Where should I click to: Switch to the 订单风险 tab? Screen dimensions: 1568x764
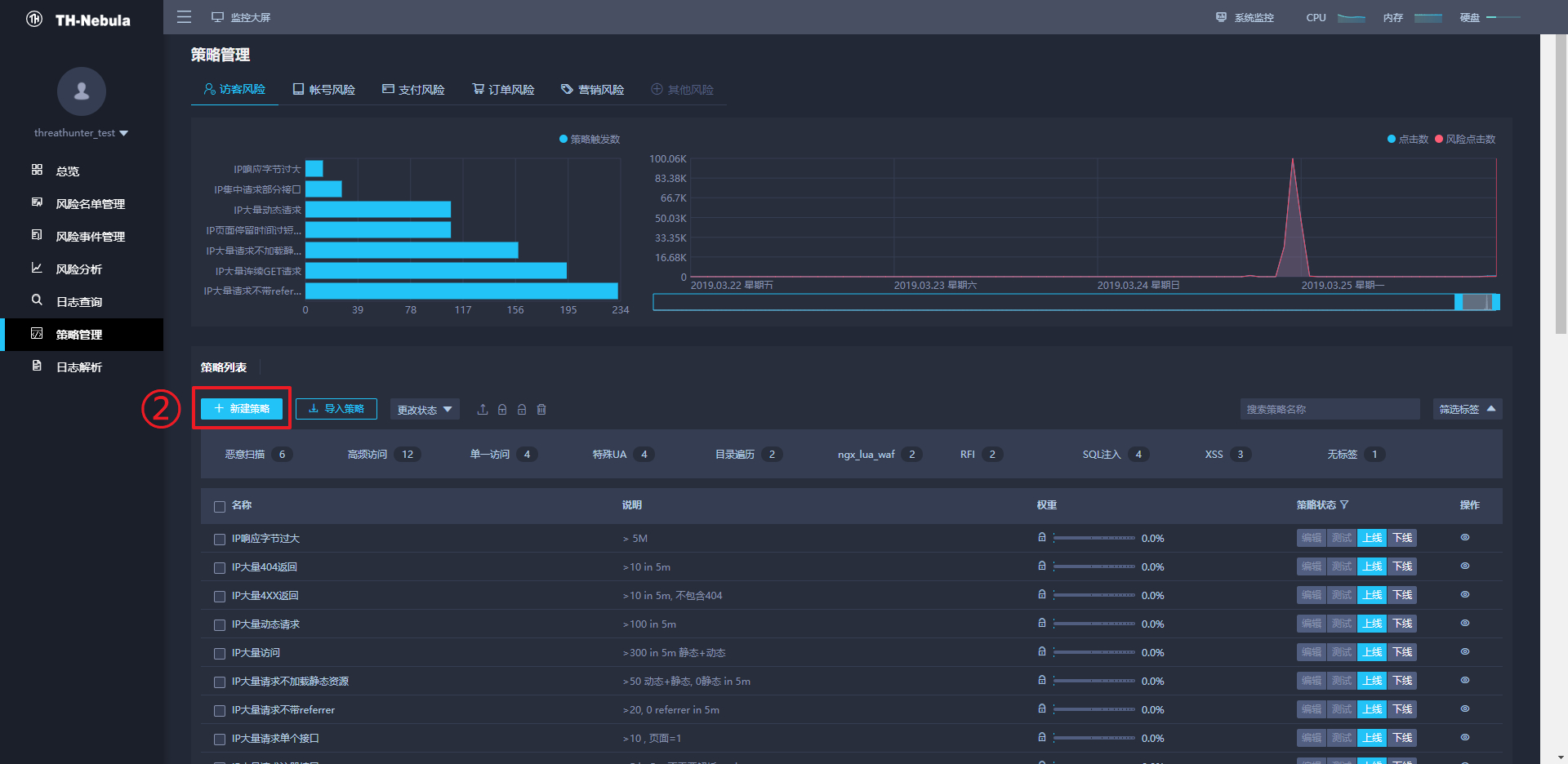click(x=503, y=90)
